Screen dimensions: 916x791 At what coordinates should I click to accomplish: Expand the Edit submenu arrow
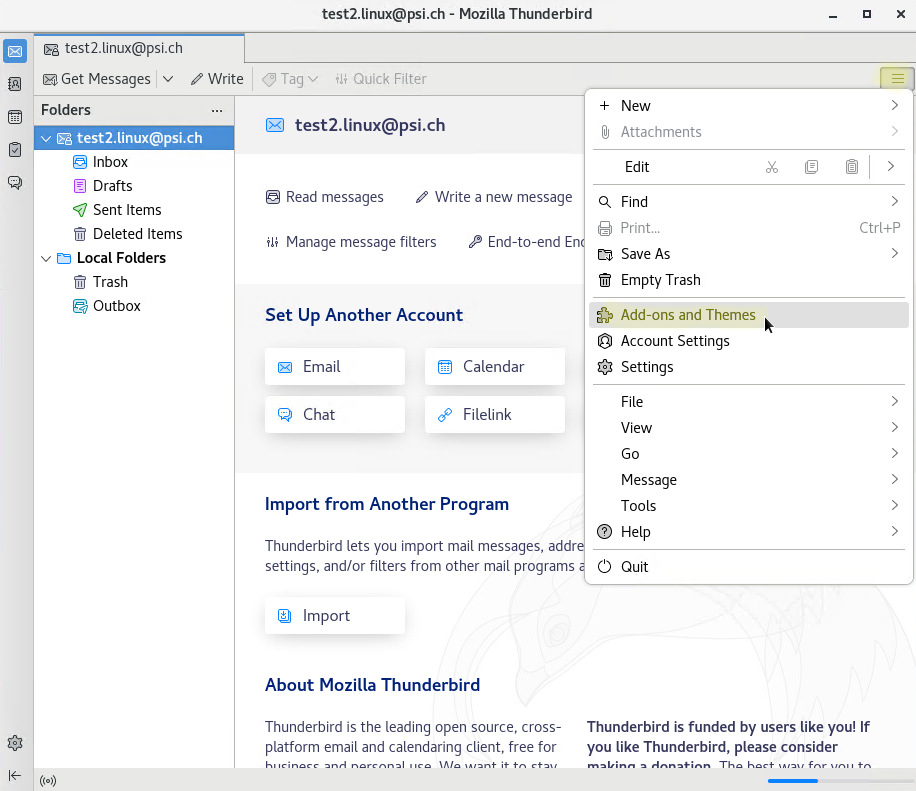(x=890, y=166)
